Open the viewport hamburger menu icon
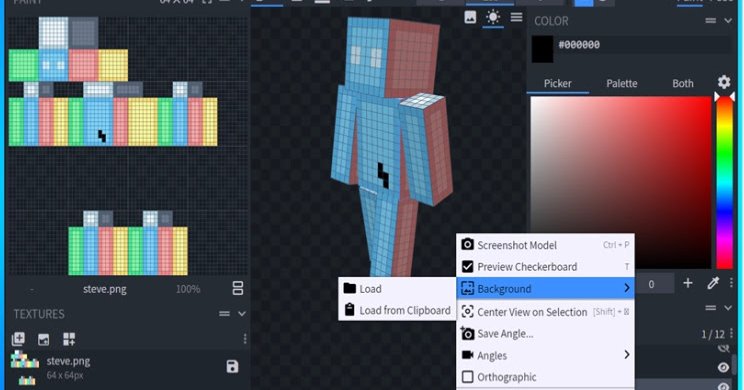744x390 pixels. 517,18
